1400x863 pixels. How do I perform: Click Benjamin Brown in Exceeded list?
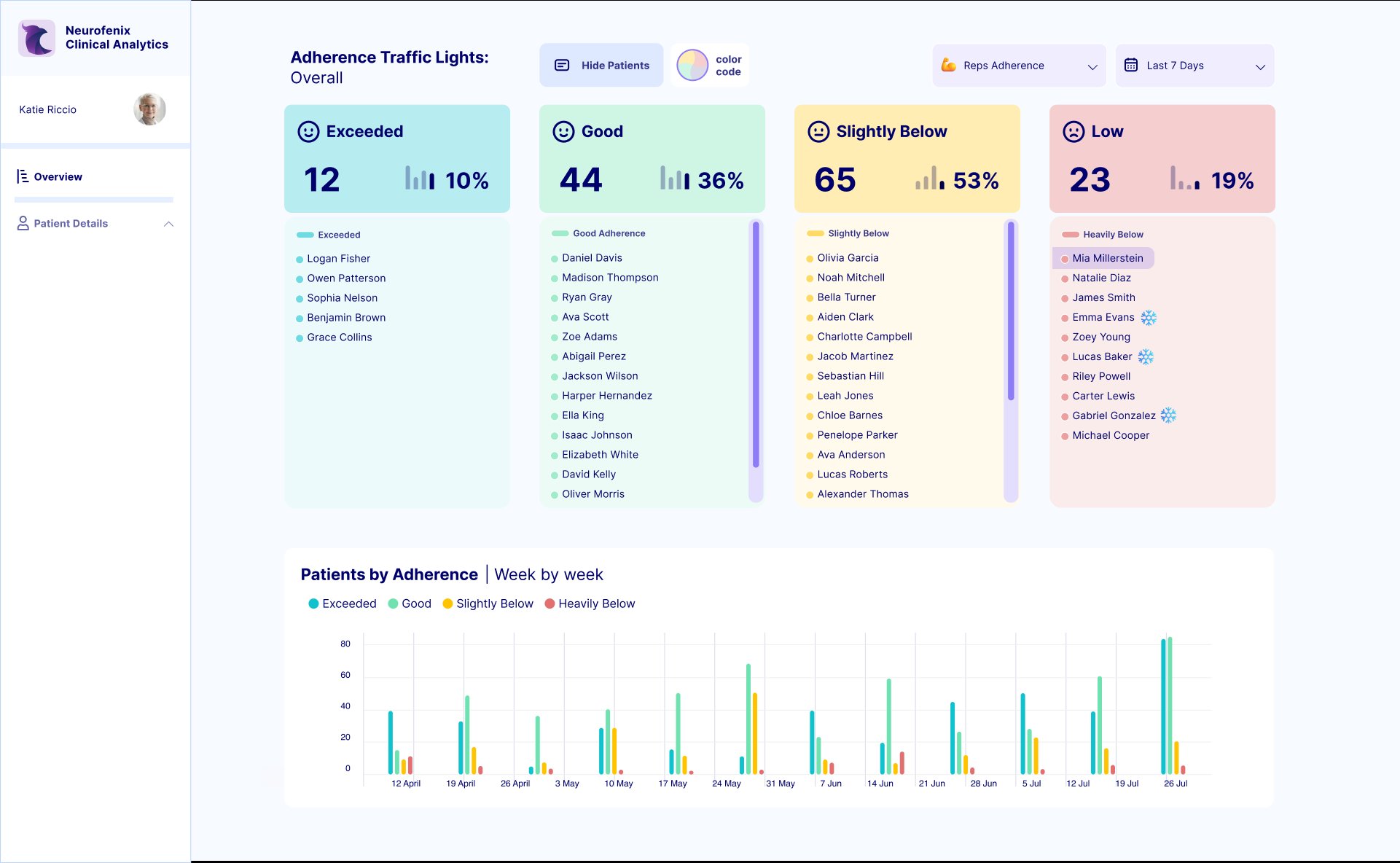pyautogui.click(x=346, y=318)
